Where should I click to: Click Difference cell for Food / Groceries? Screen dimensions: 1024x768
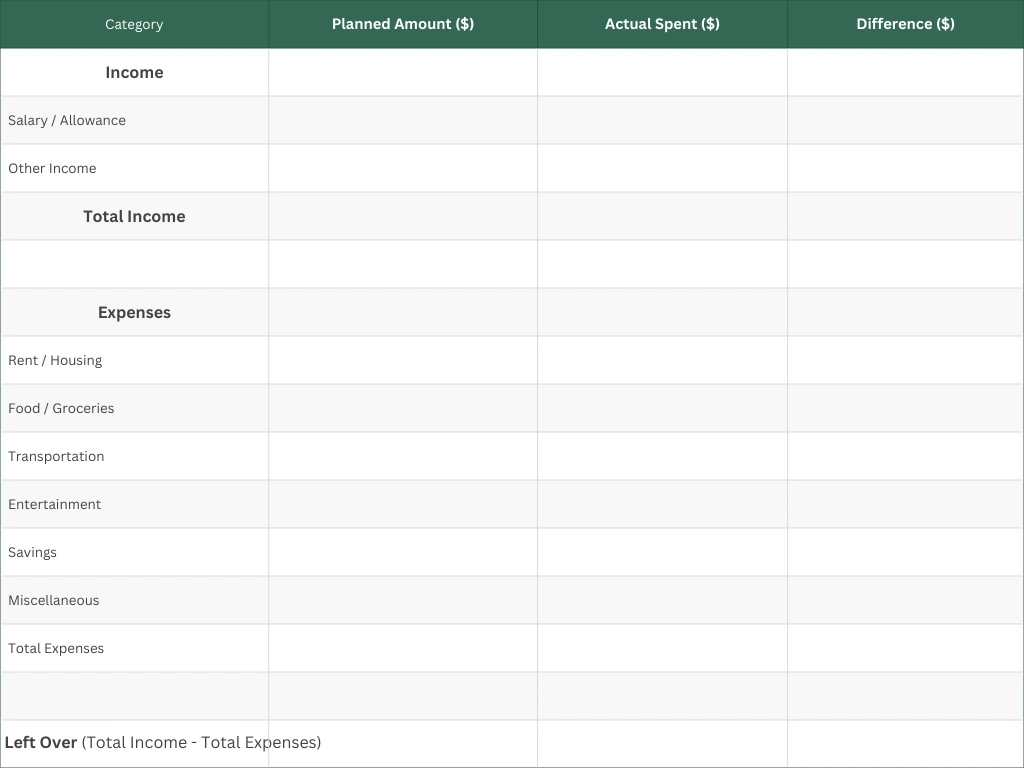[x=905, y=408]
